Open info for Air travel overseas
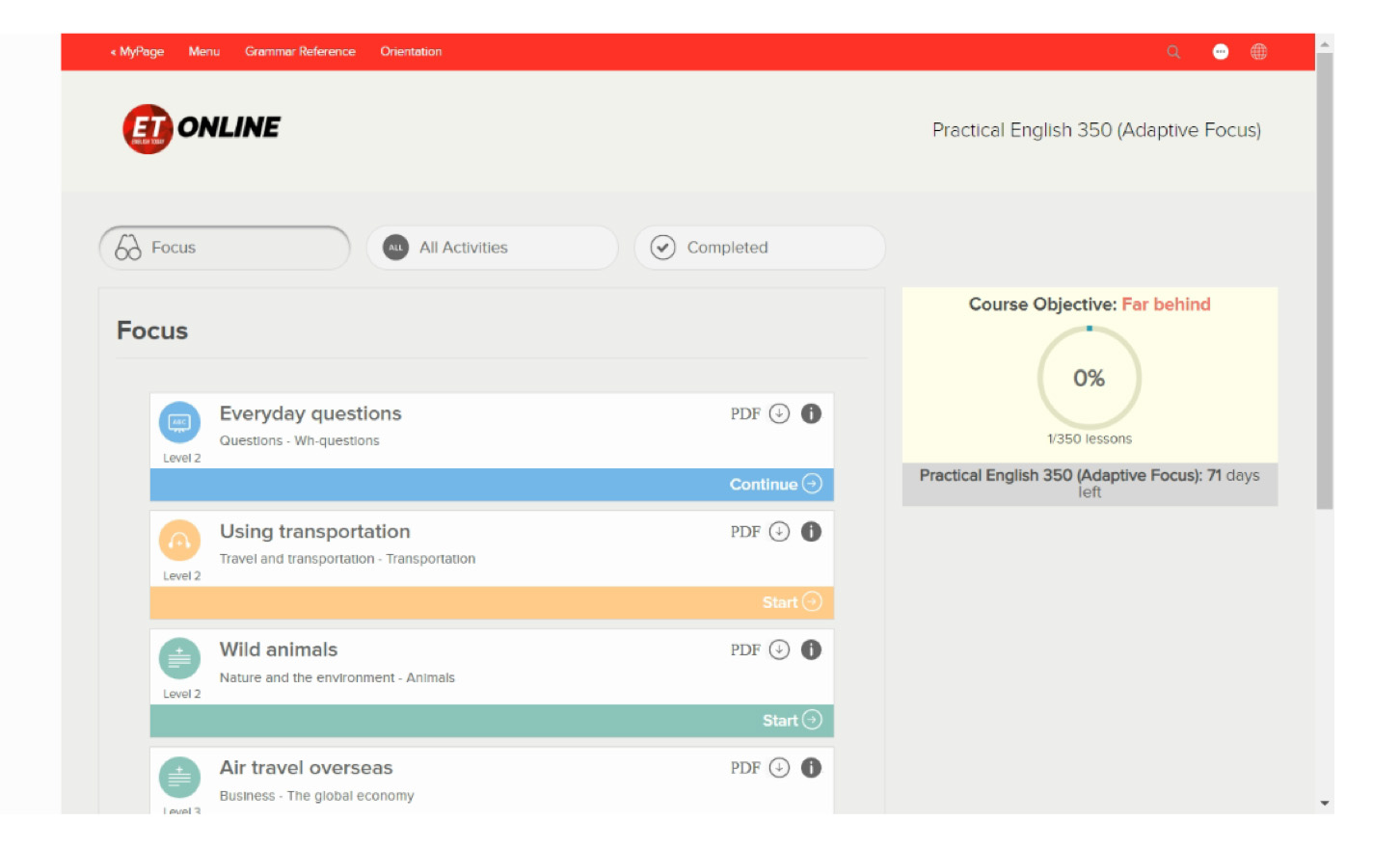Screen dimensions: 1400x848 pyautogui.click(x=811, y=768)
